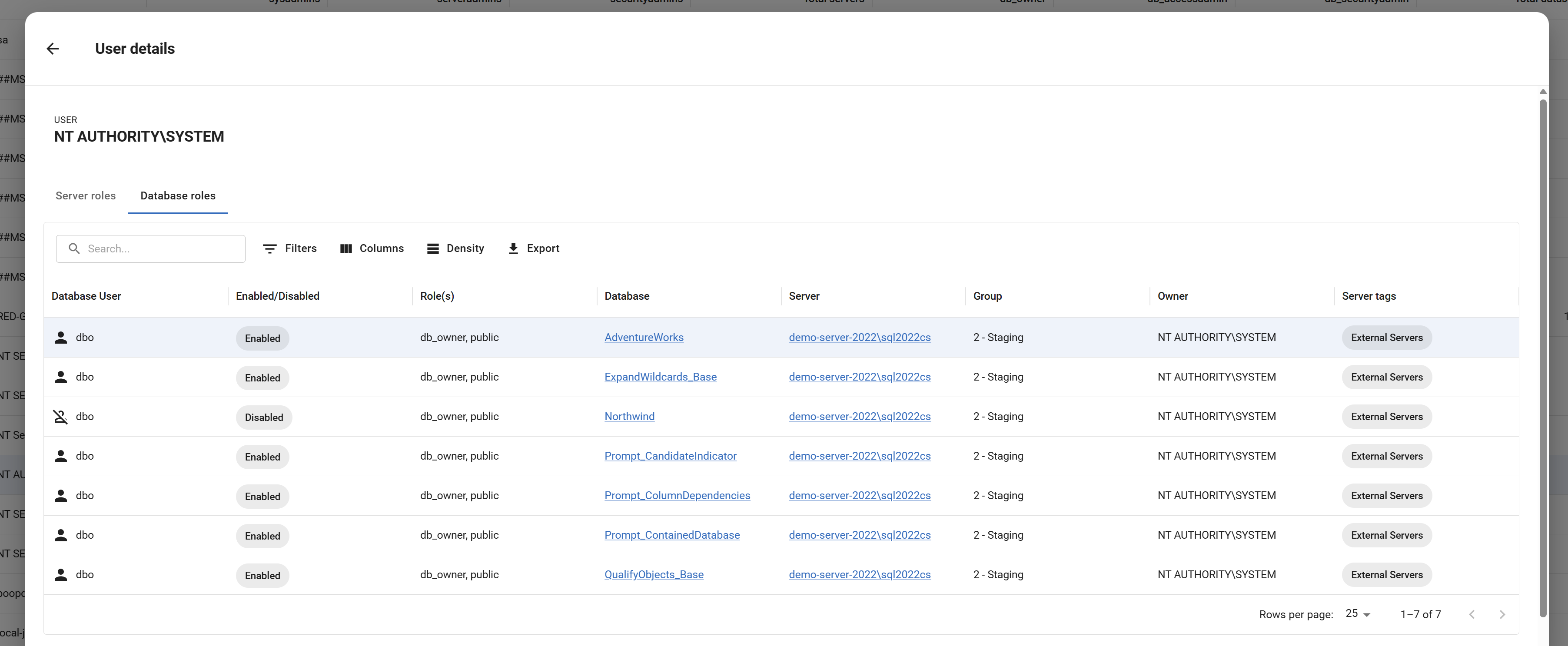
Task: Click the user icon in the AdventureWorks row
Action: [60, 338]
